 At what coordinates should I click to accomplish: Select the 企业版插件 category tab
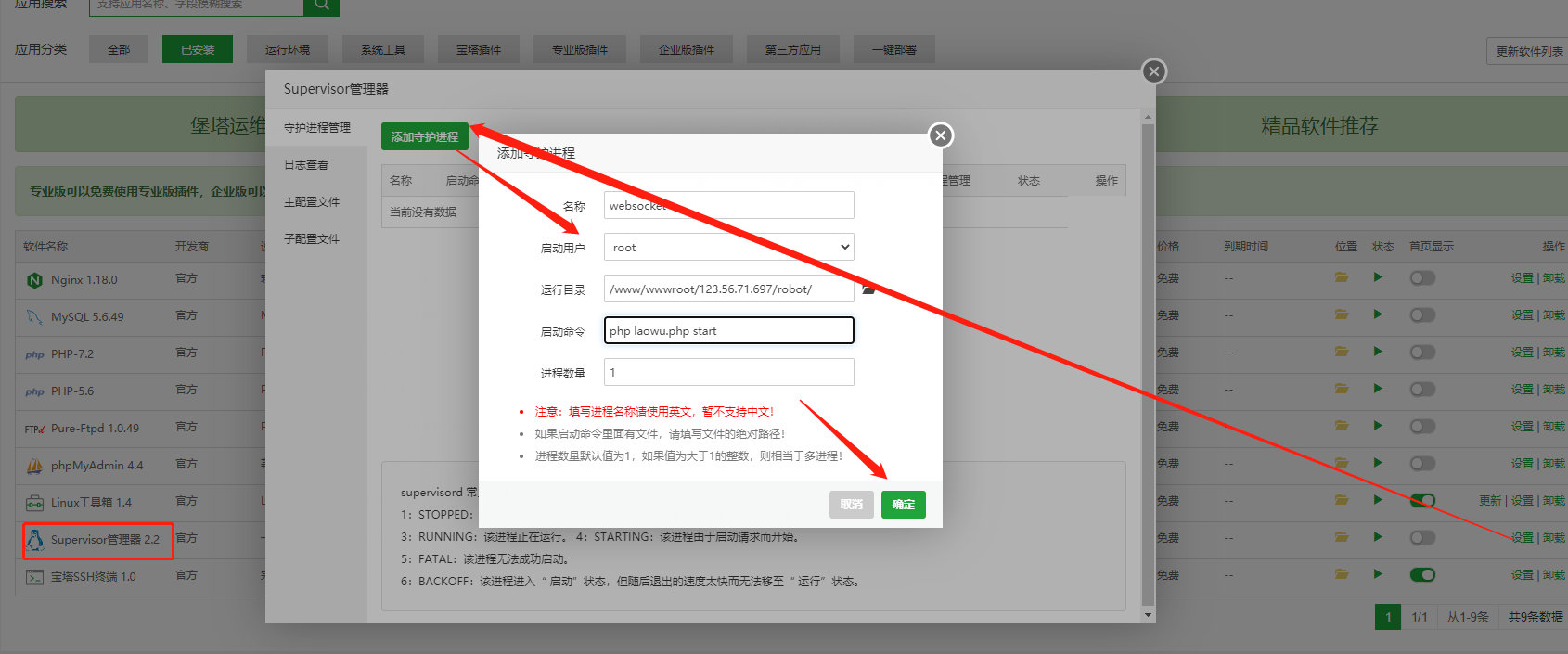(x=687, y=49)
